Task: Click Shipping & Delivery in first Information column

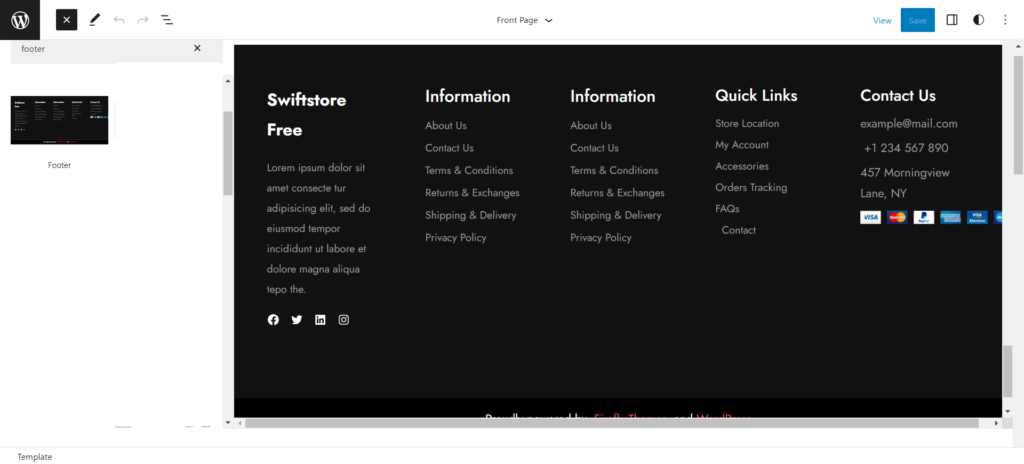Action: 471,215
